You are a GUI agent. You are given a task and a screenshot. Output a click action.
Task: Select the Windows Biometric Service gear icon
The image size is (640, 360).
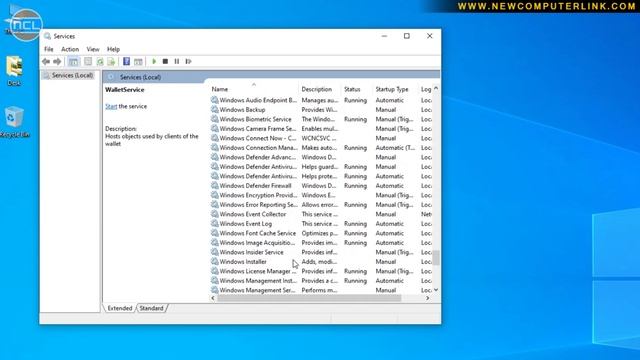click(215, 119)
